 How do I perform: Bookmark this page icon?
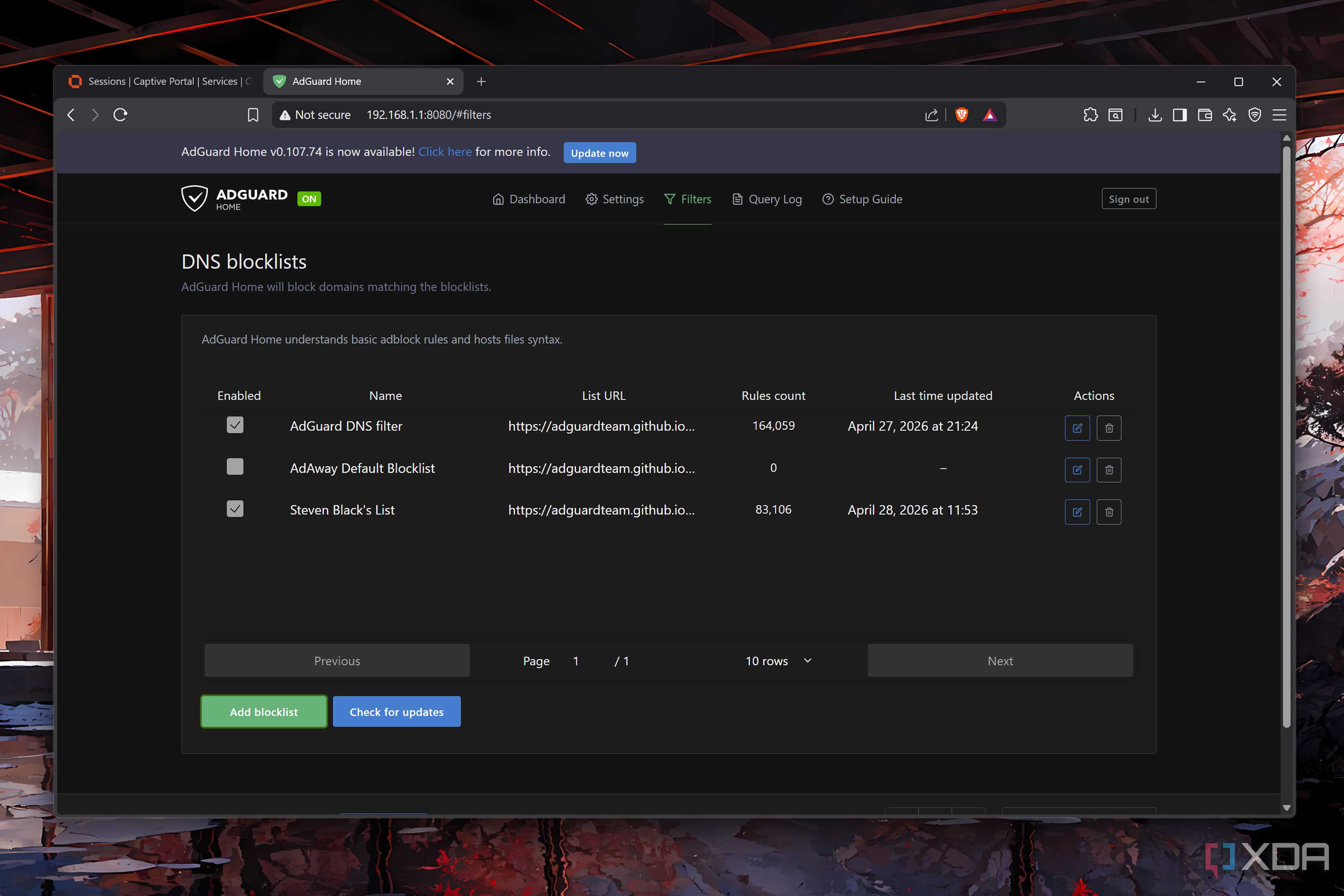tap(253, 115)
